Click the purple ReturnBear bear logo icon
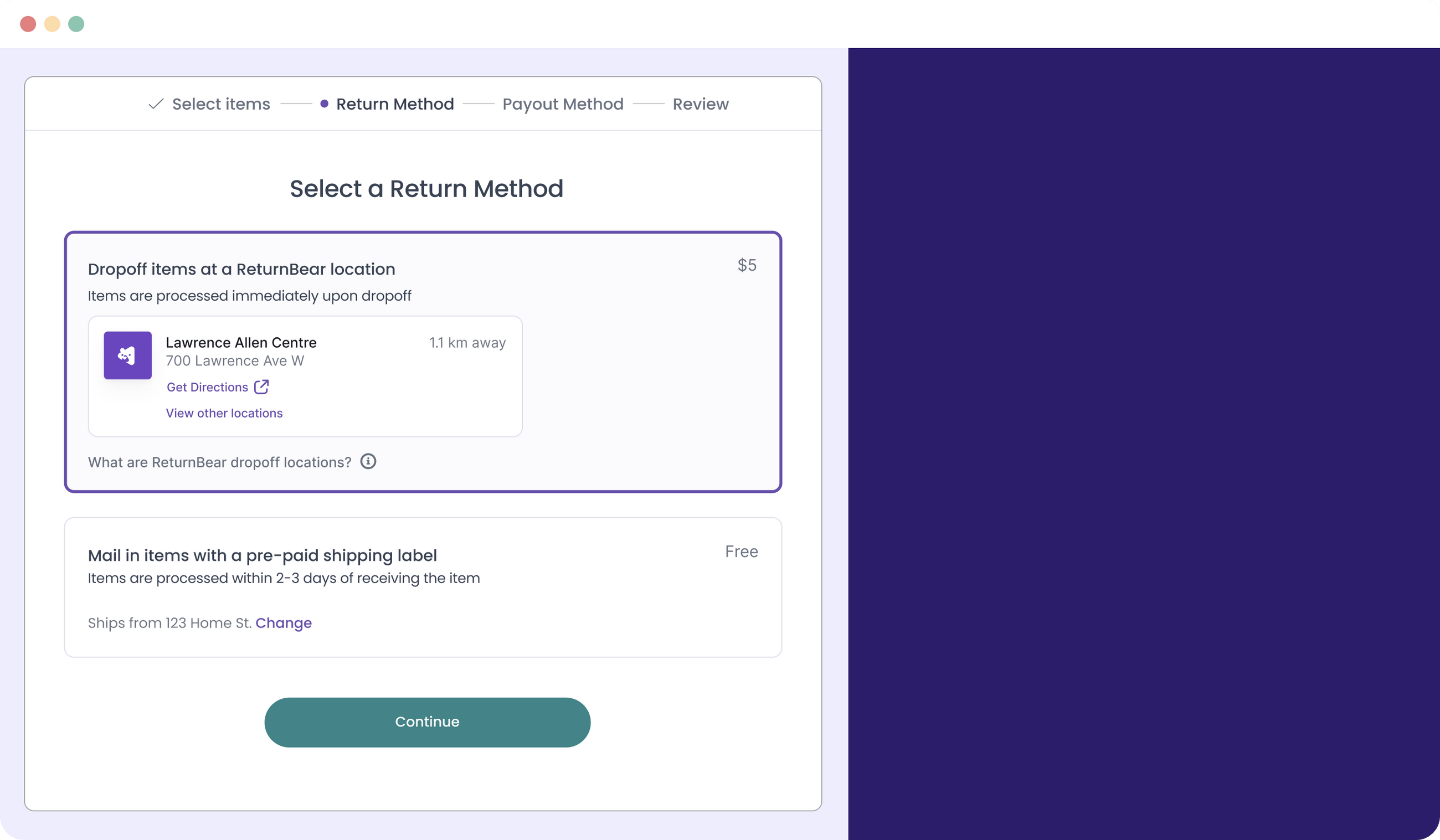Image resolution: width=1440 pixels, height=840 pixels. (127, 355)
